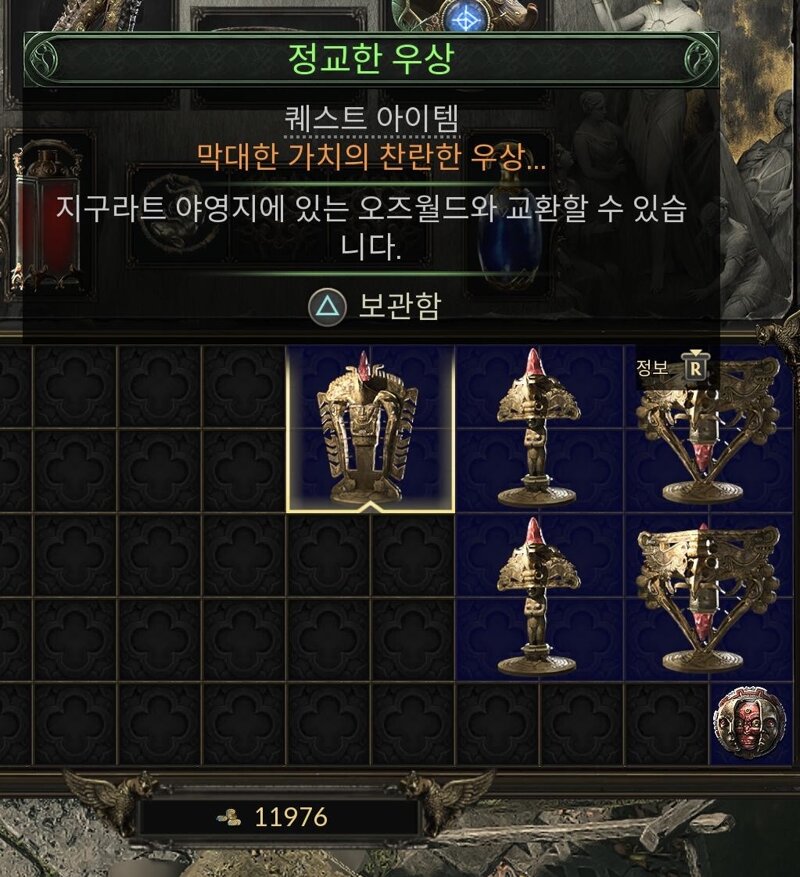Screen dimensions: 800x877
Task: Select the lower-right inverted triangle idol
Action: pyautogui.click(x=708, y=597)
